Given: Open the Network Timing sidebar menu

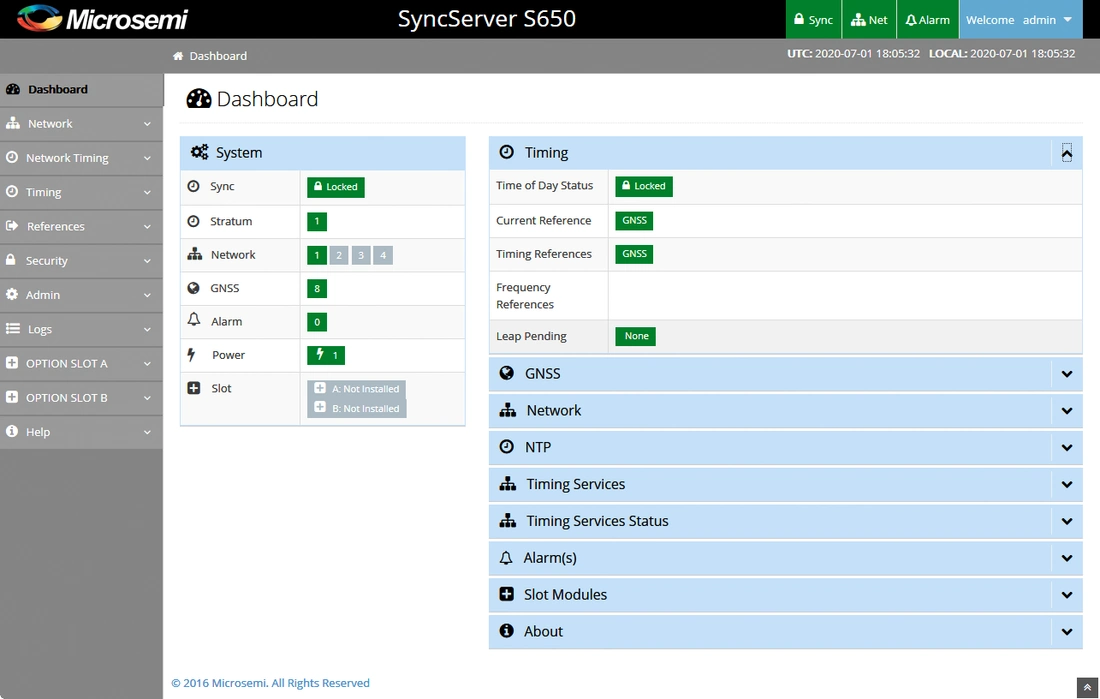Looking at the screenshot, I should pos(81,158).
